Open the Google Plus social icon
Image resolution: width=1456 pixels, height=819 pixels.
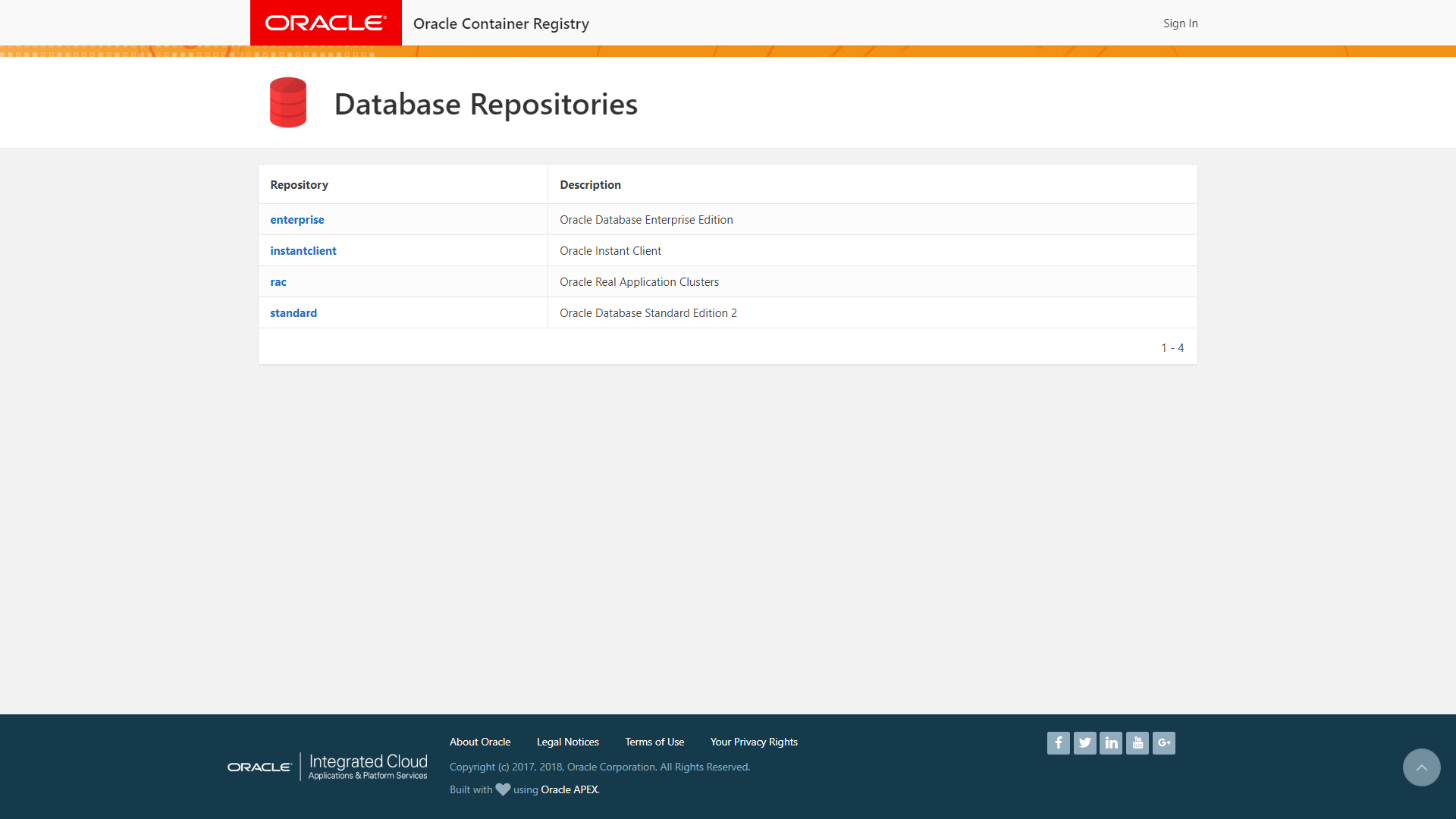(x=1164, y=743)
